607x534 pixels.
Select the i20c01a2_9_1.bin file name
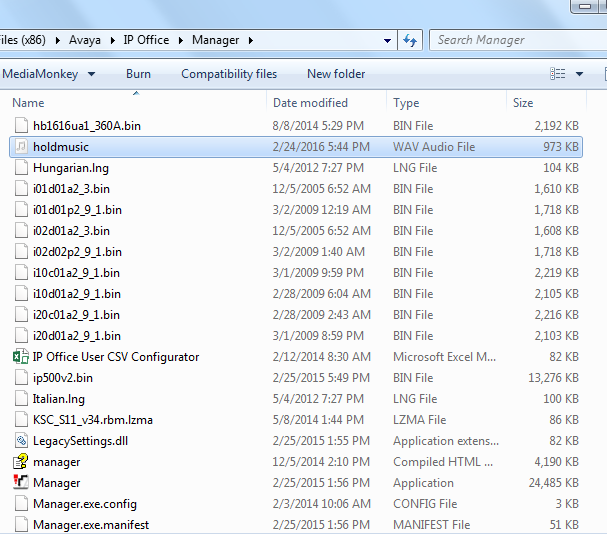[76, 314]
